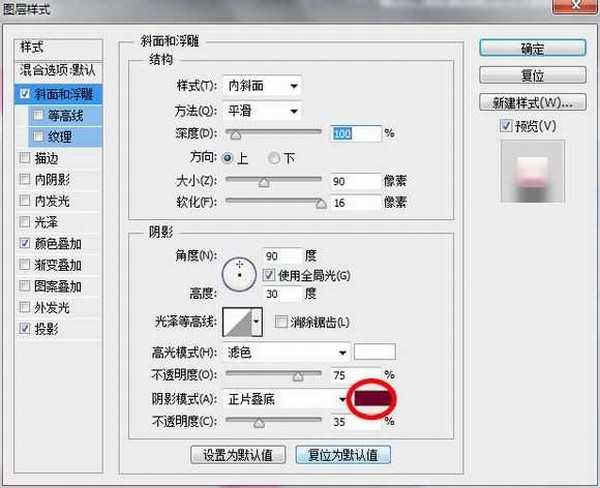This screenshot has width=600, height=488.
Task: Open the white highlight color swatch
Action: point(375,352)
